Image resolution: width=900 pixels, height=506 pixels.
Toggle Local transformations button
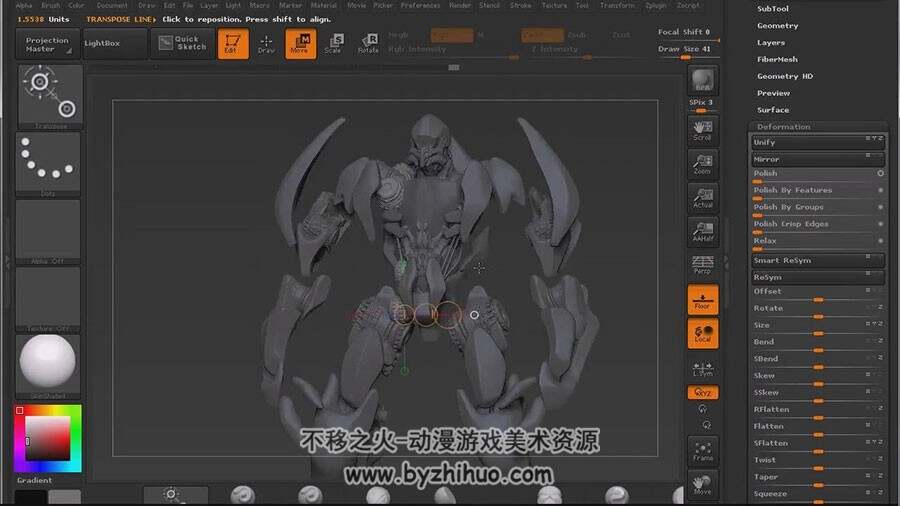pyautogui.click(x=703, y=333)
